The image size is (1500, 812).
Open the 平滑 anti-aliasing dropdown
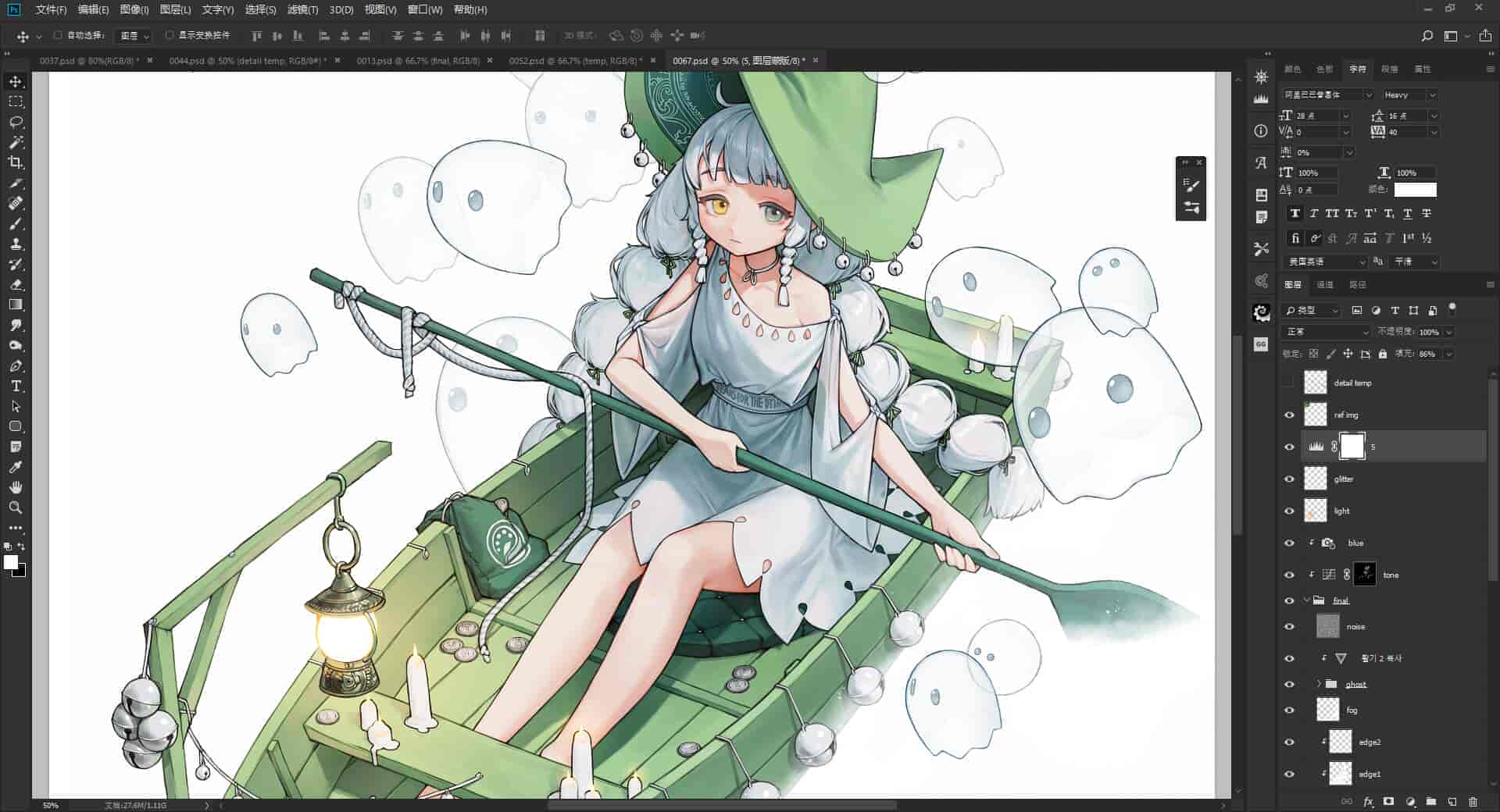coord(1415,262)
